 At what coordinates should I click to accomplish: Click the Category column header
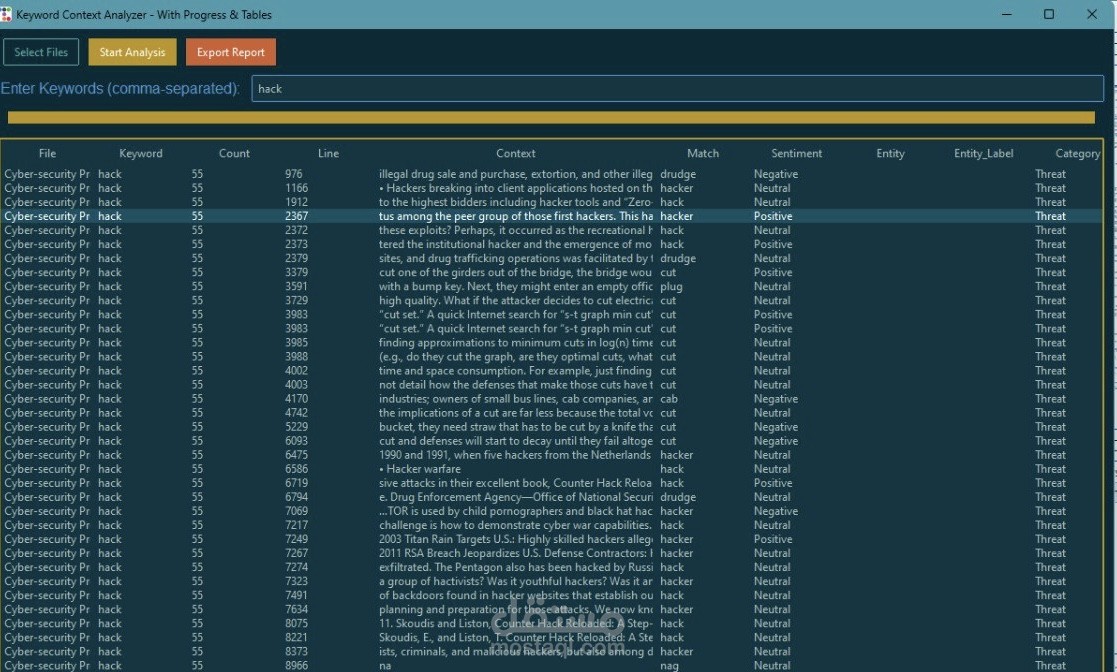1077,153
